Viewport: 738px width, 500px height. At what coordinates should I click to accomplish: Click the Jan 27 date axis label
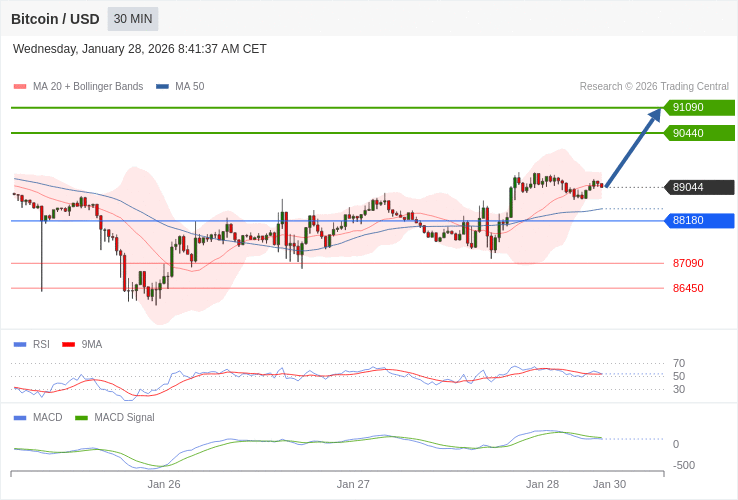point(353,484)
